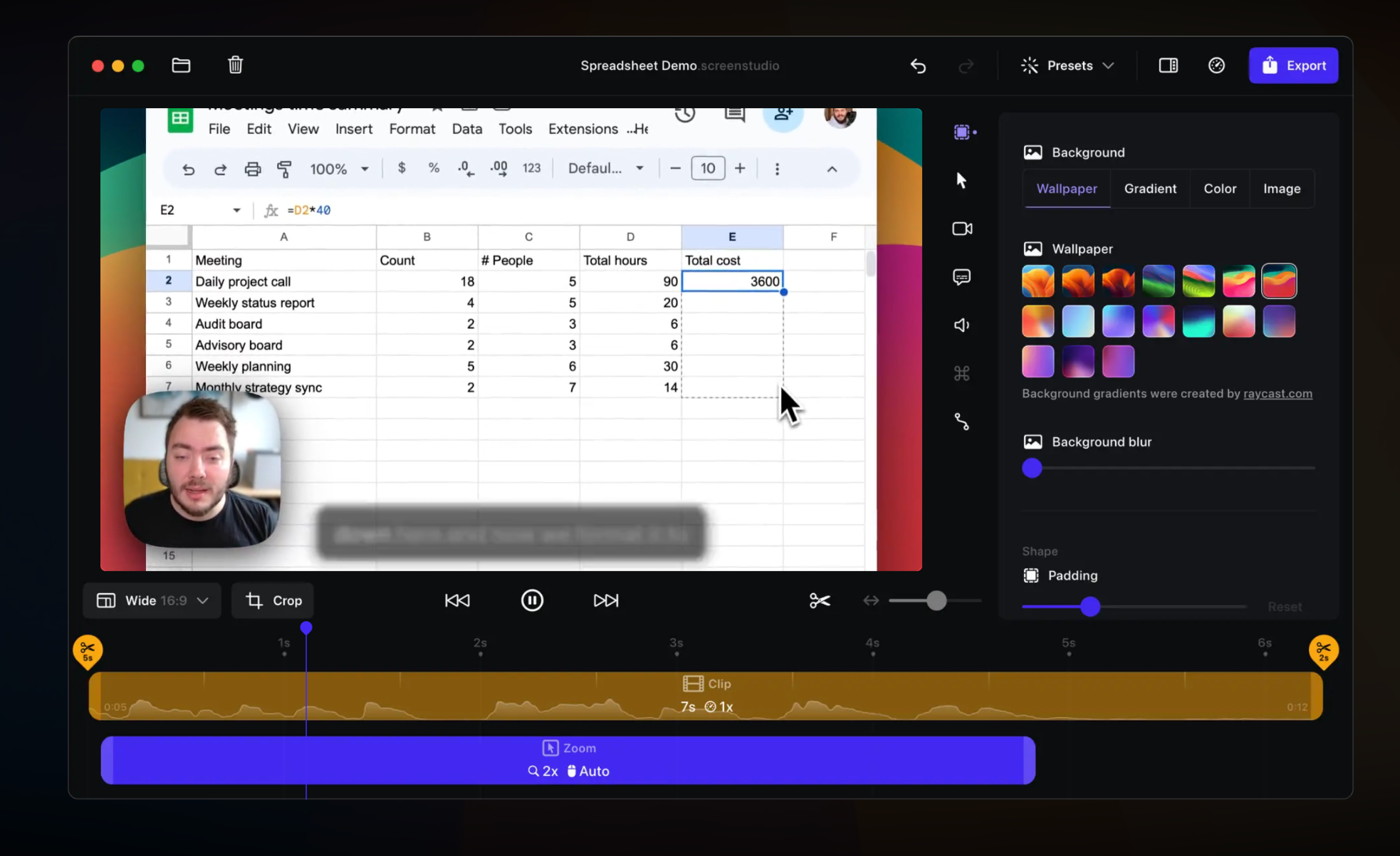Viewport: 1400px width, 856px height.
Task: Open the cell name box E2 dropdown
Action: tap(236, 210)
